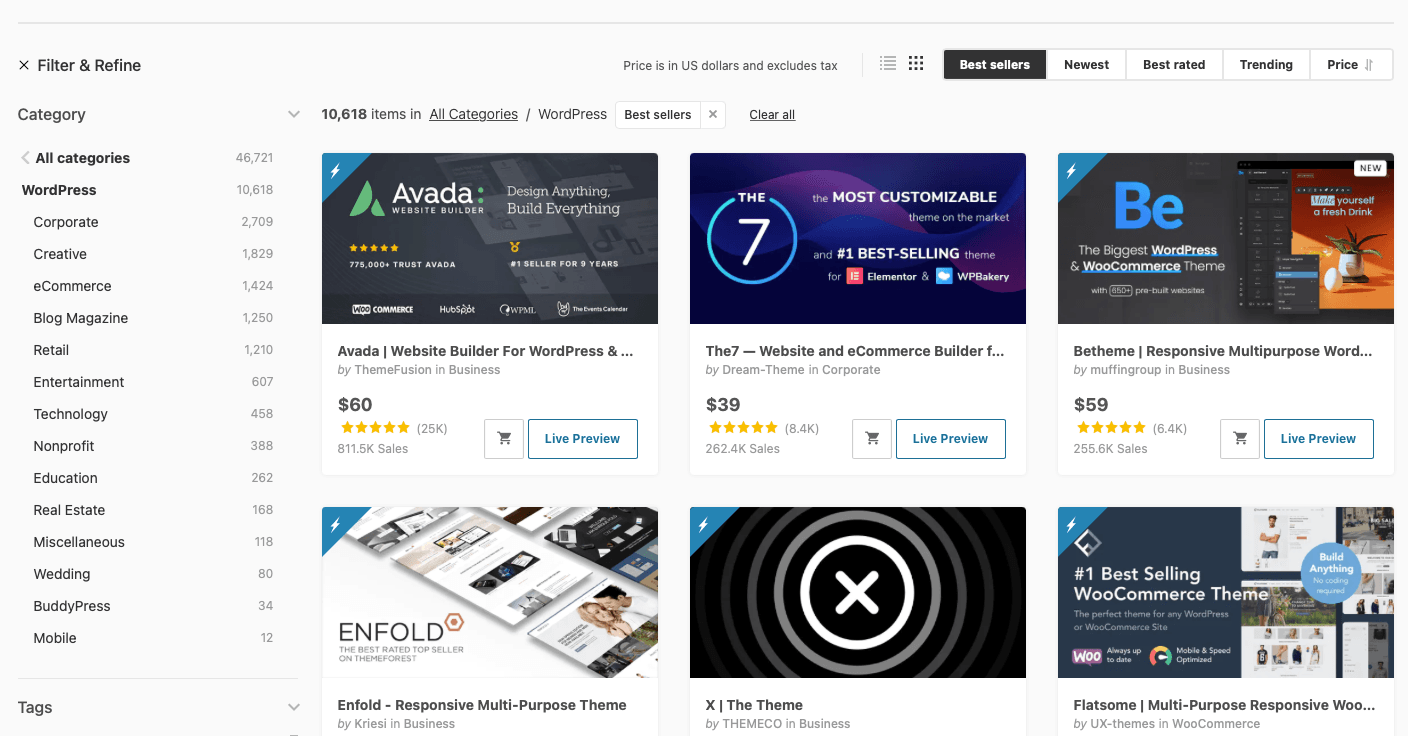
Task: Filter by eCommerce category
Action: (72, 286)
